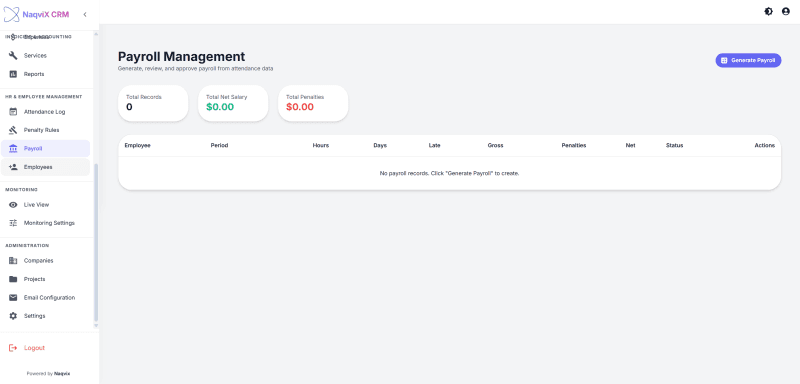This screenshot has height=384, width=800.
Task: Click the Payroll bank icon
Action: click(13, 148)
